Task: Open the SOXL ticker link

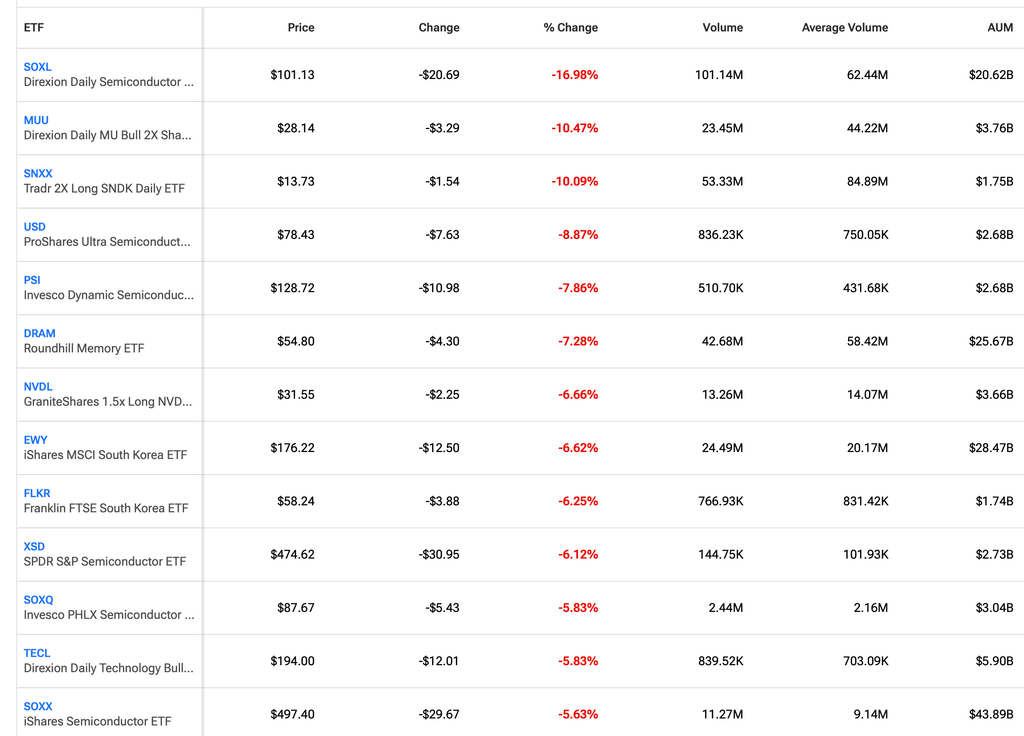Action: click(x=37, y=67)
